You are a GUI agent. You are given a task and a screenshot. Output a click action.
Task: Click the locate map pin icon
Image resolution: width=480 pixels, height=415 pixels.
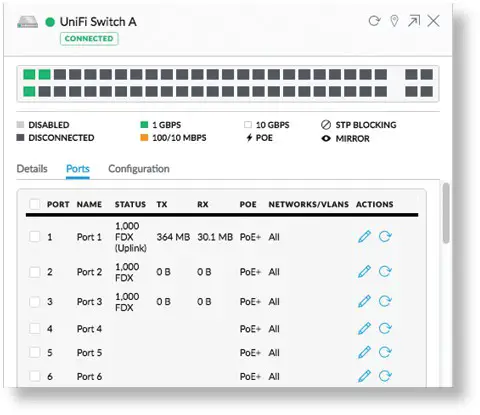tap(394, 21)
